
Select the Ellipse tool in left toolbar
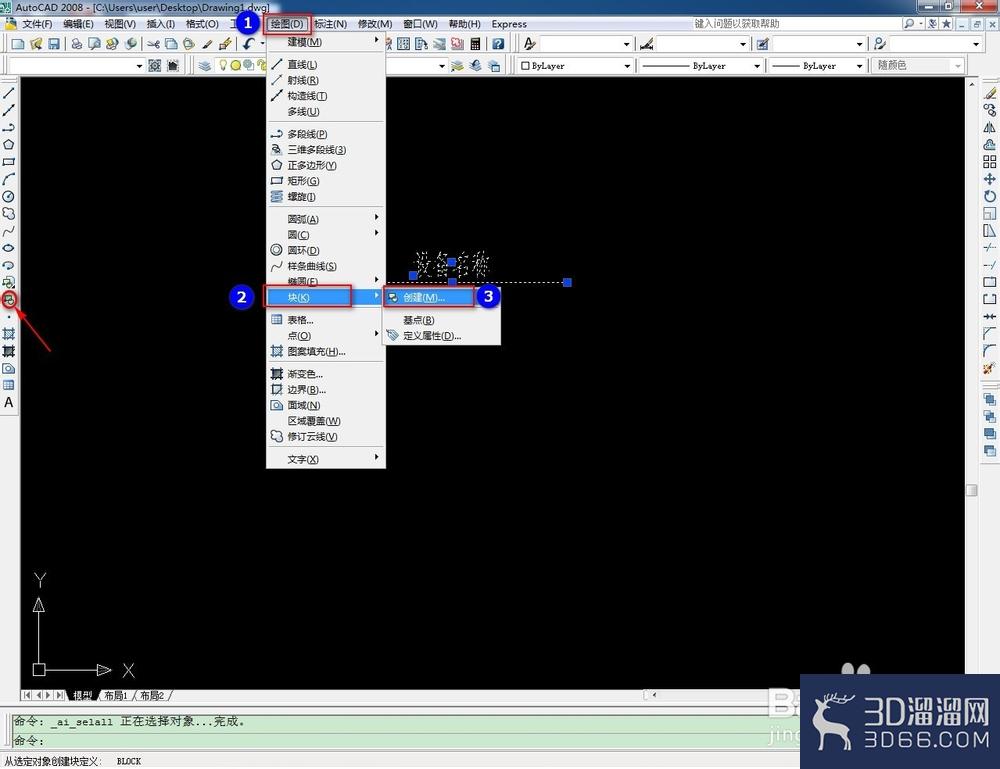tap(9, 248)
